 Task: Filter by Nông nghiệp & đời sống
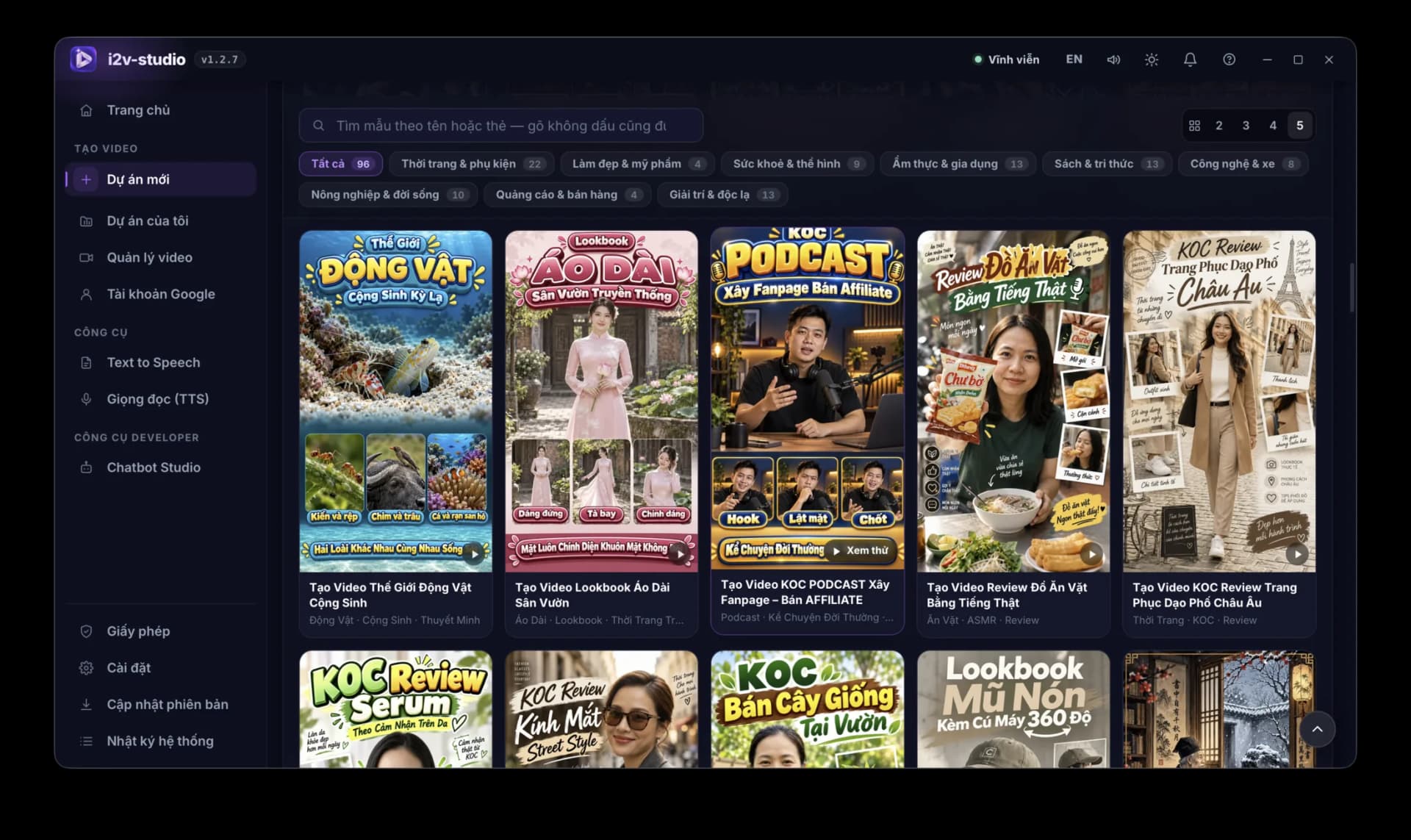[388, 195]
